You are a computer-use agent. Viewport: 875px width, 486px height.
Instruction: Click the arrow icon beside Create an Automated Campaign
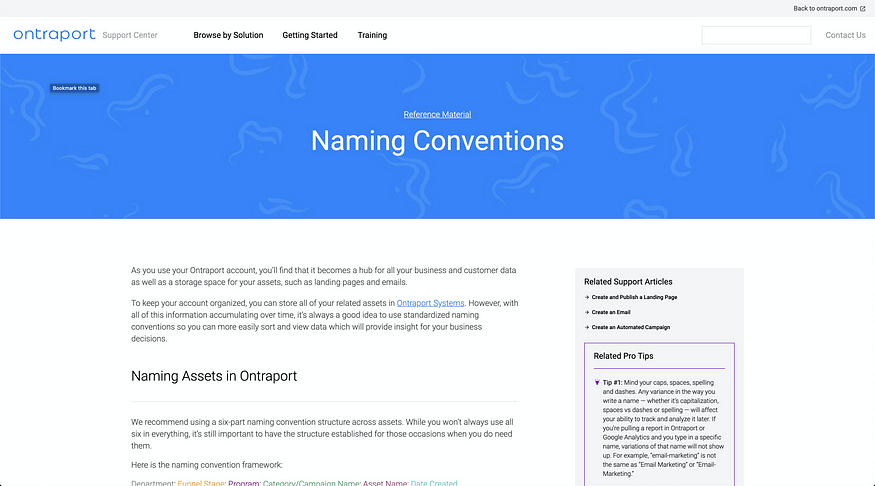[x=586, y=328]
